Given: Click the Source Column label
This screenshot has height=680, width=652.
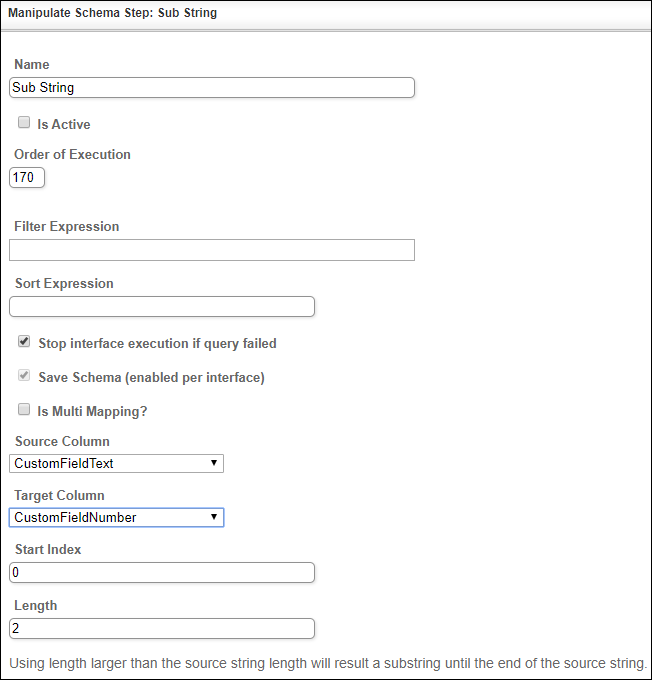Looking at the screenshot, I should tap(62, 442).
